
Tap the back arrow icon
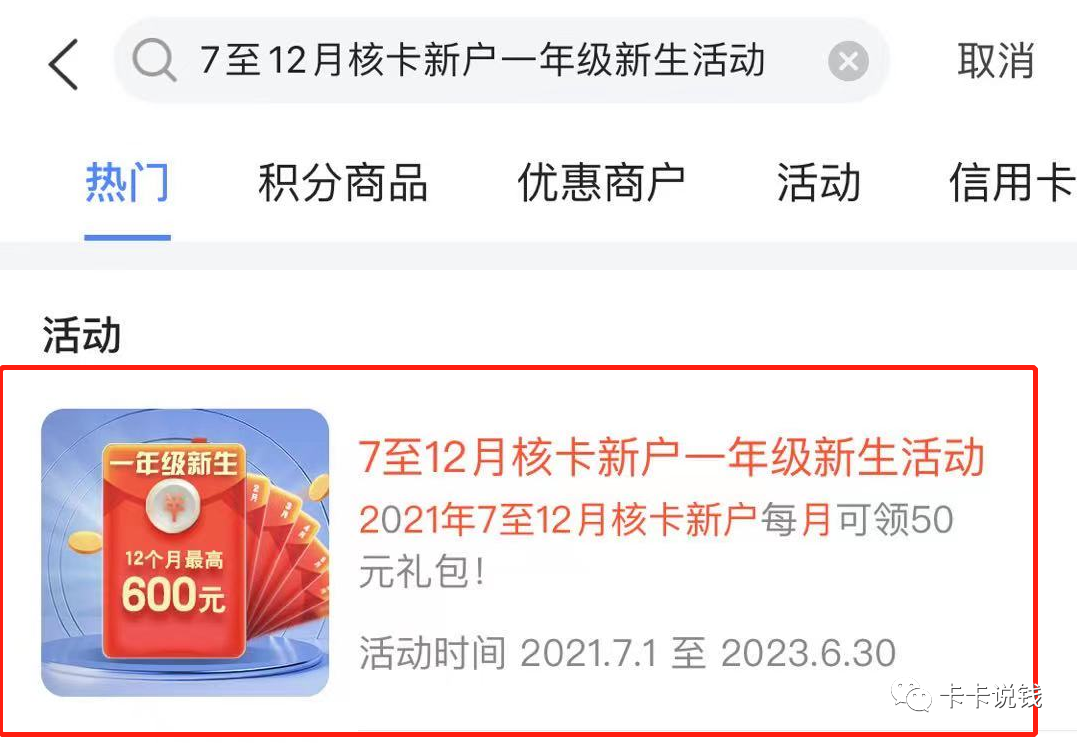(x=63, y=64)
